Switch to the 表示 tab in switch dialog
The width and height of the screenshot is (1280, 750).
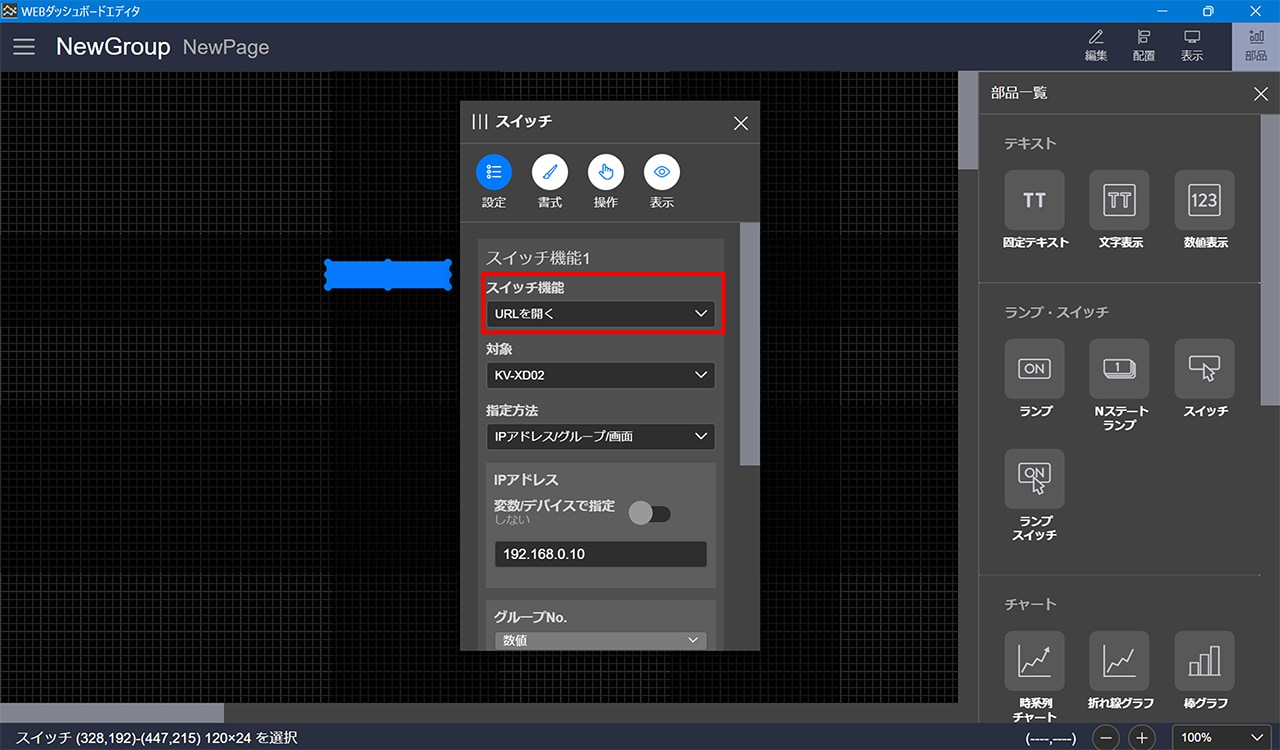pyautogui.click(x=661, y=173)
